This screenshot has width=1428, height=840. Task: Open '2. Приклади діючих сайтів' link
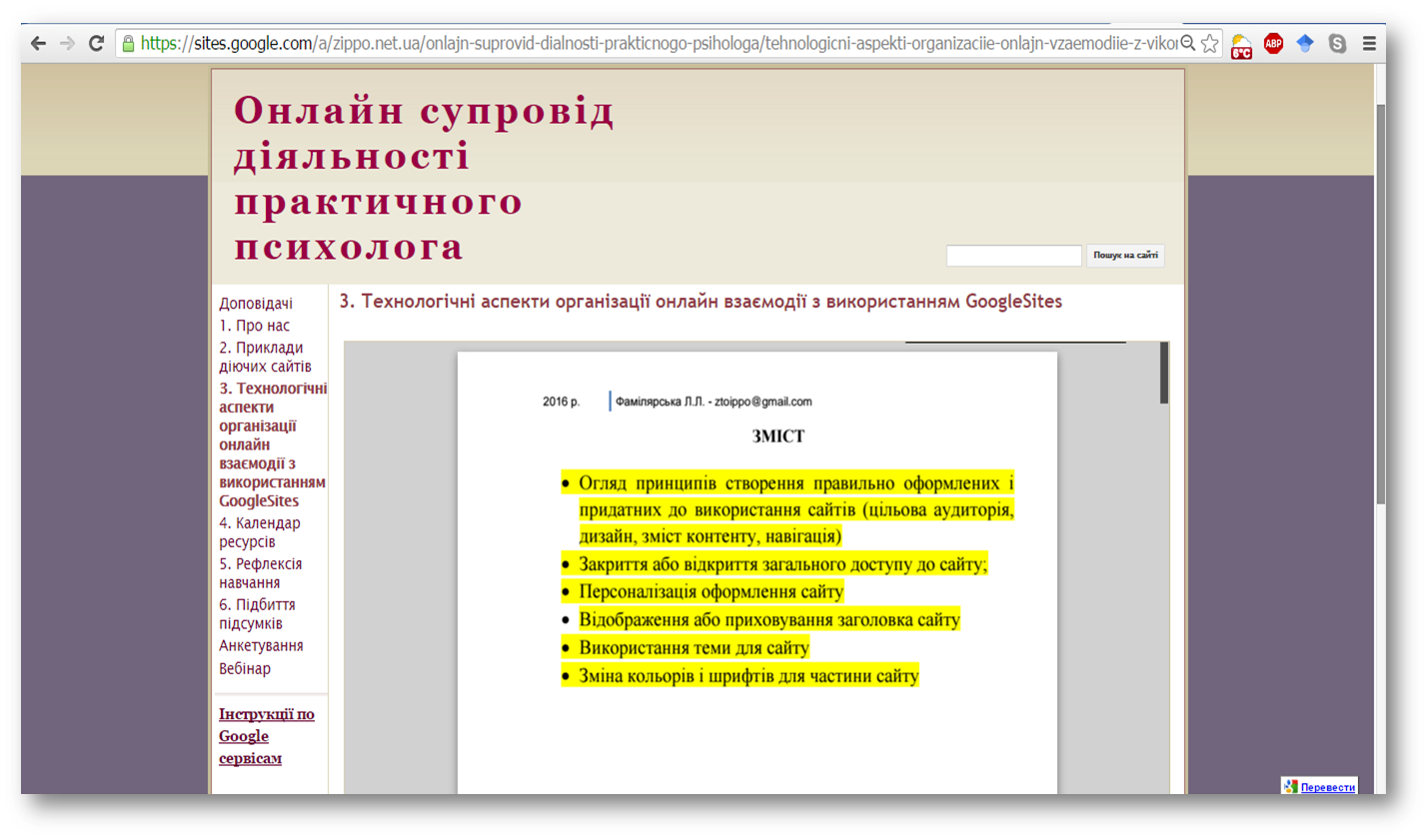tap(265, 357)
